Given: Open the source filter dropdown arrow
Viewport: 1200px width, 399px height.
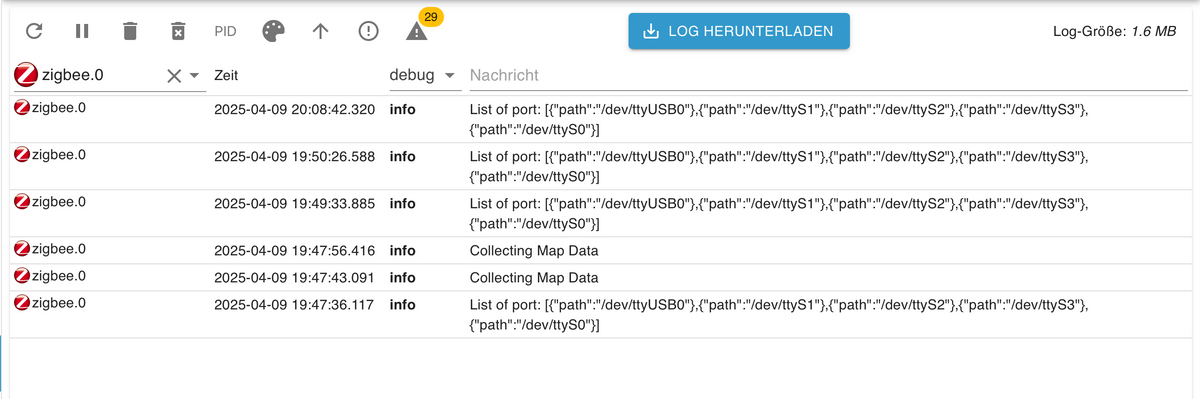Looking at the screenshot, I should 194,76.
